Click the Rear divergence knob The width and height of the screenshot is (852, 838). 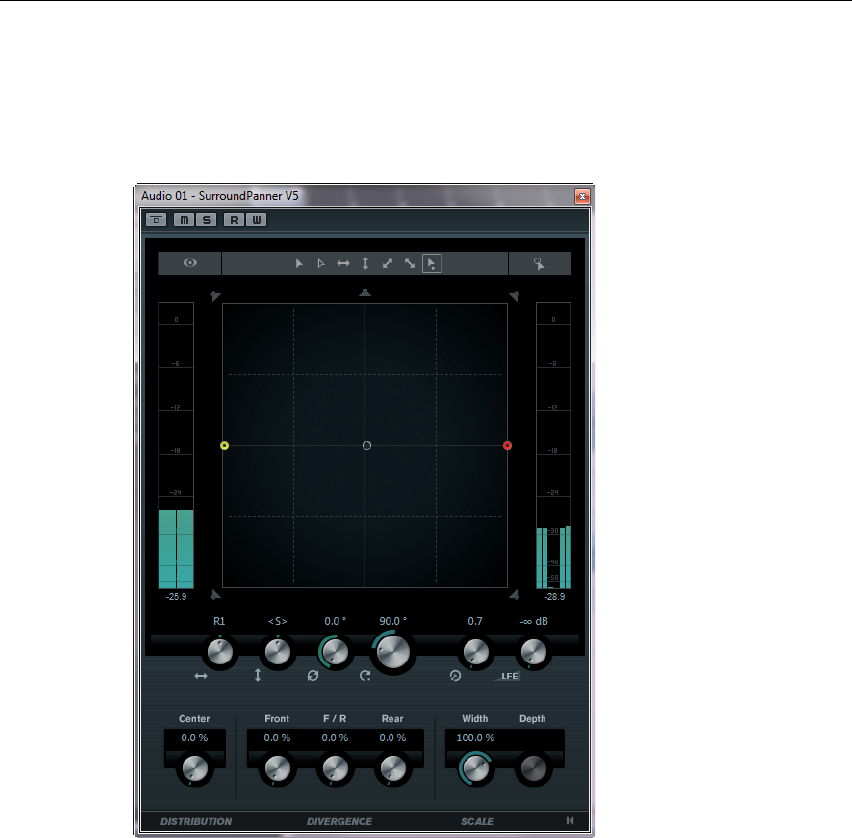point(393,768)
